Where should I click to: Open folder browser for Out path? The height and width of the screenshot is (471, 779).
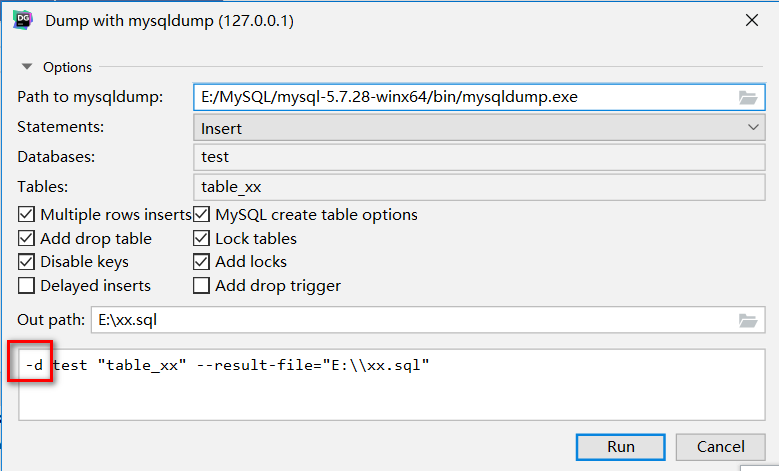tap(747, 321)
